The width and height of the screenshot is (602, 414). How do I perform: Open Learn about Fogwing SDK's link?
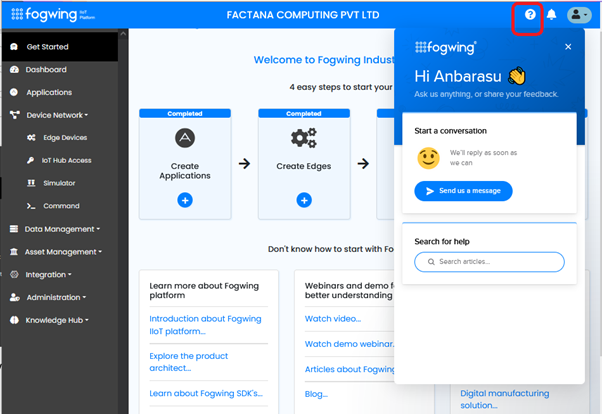(x=206, y=393)
